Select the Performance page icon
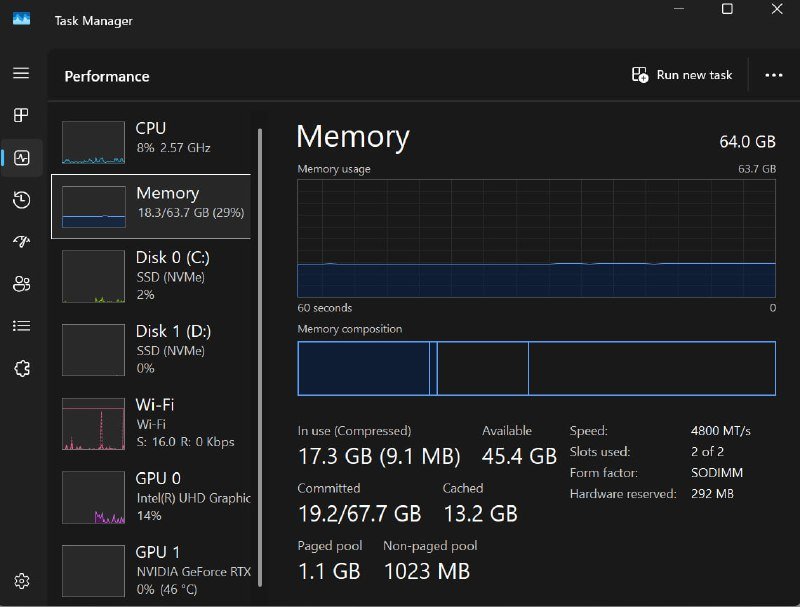 coord(21,157)
